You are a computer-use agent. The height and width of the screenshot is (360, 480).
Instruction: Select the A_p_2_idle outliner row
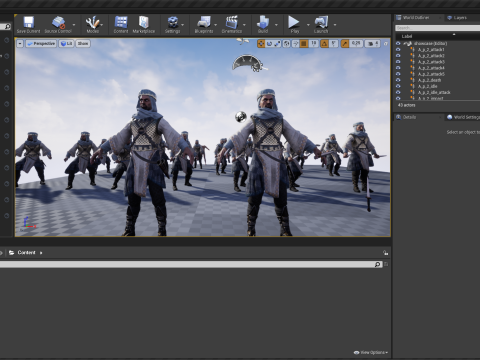[438, 86]
